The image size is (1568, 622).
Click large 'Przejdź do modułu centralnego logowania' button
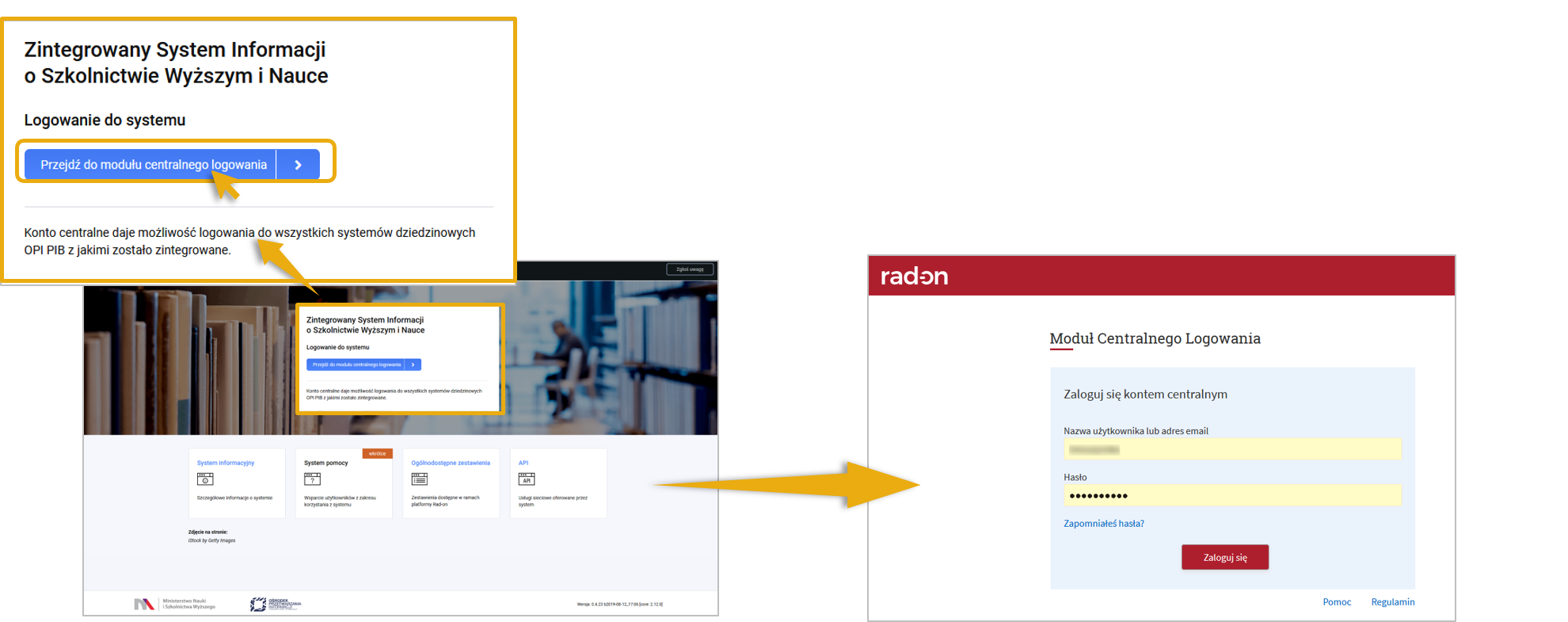click(154, 165)
